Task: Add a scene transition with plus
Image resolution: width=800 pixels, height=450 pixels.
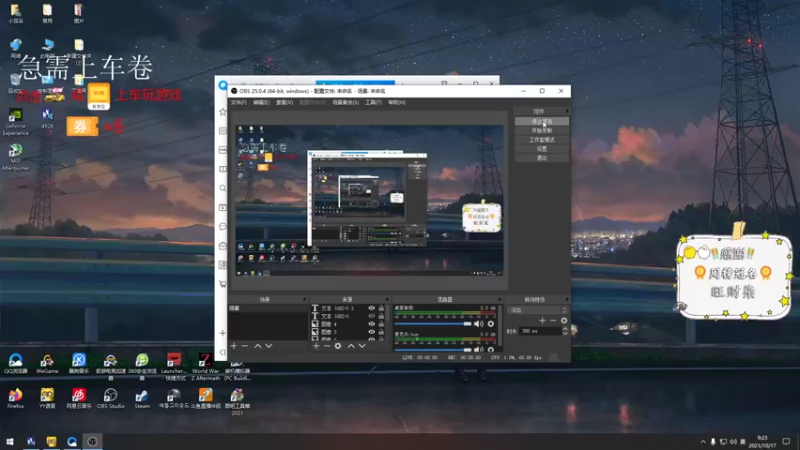Action: pyautogui.click(x=542, y=320)
